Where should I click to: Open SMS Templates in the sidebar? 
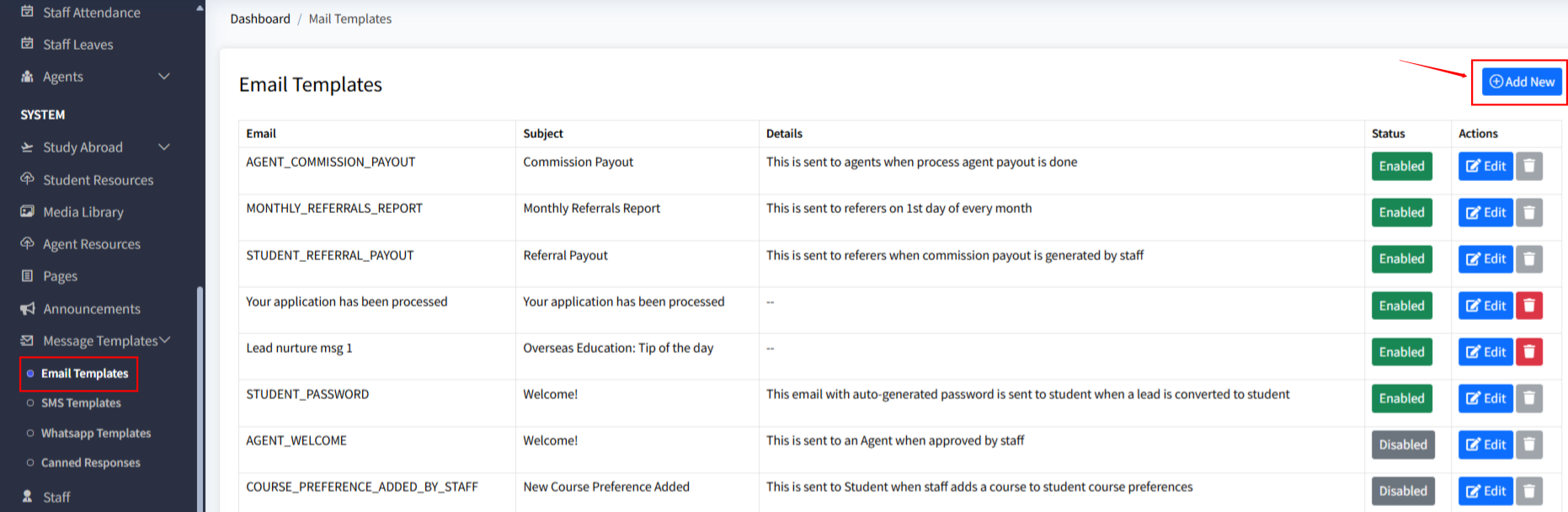tap(81, 403)
